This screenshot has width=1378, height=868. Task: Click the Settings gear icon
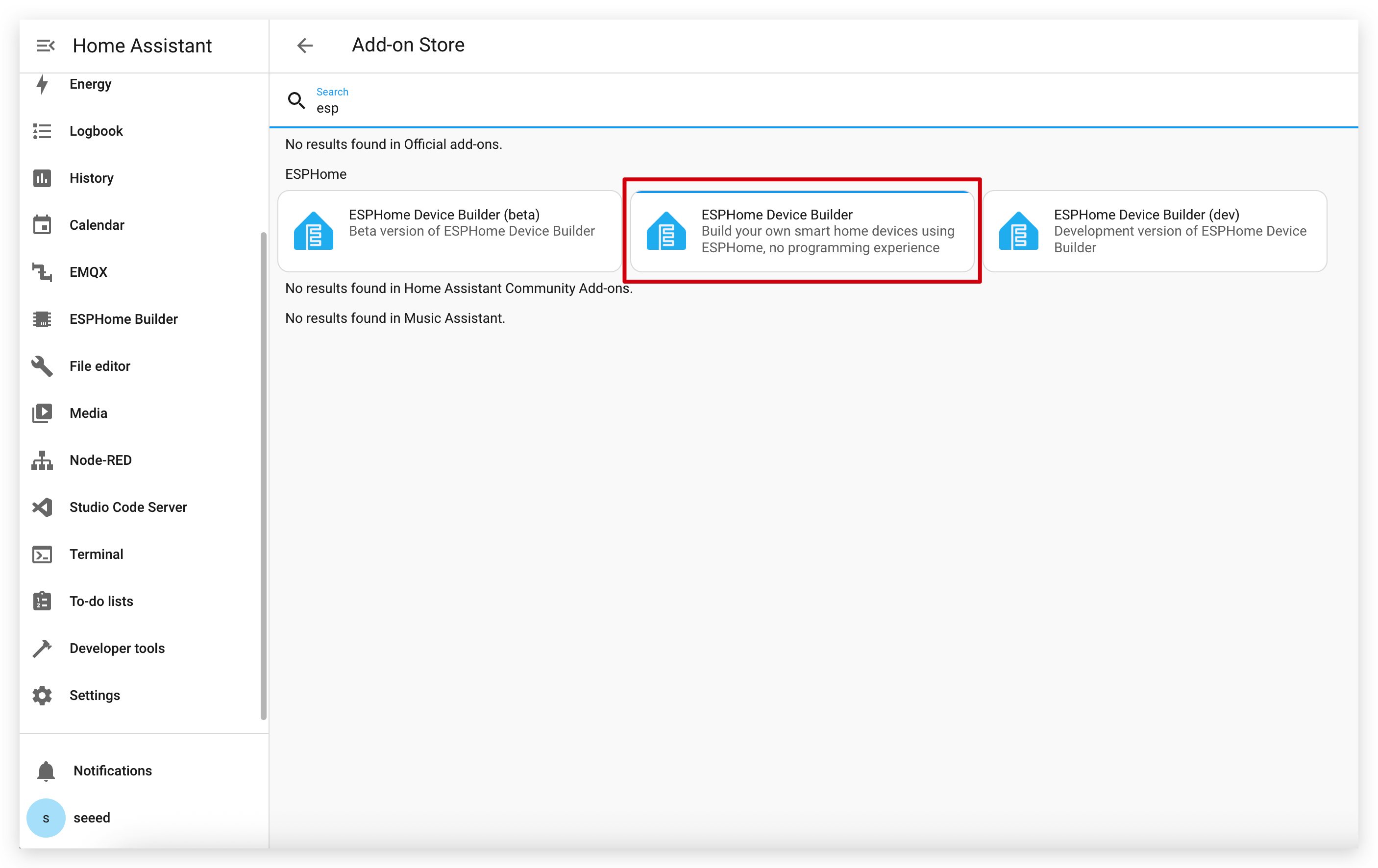(42, 695)
